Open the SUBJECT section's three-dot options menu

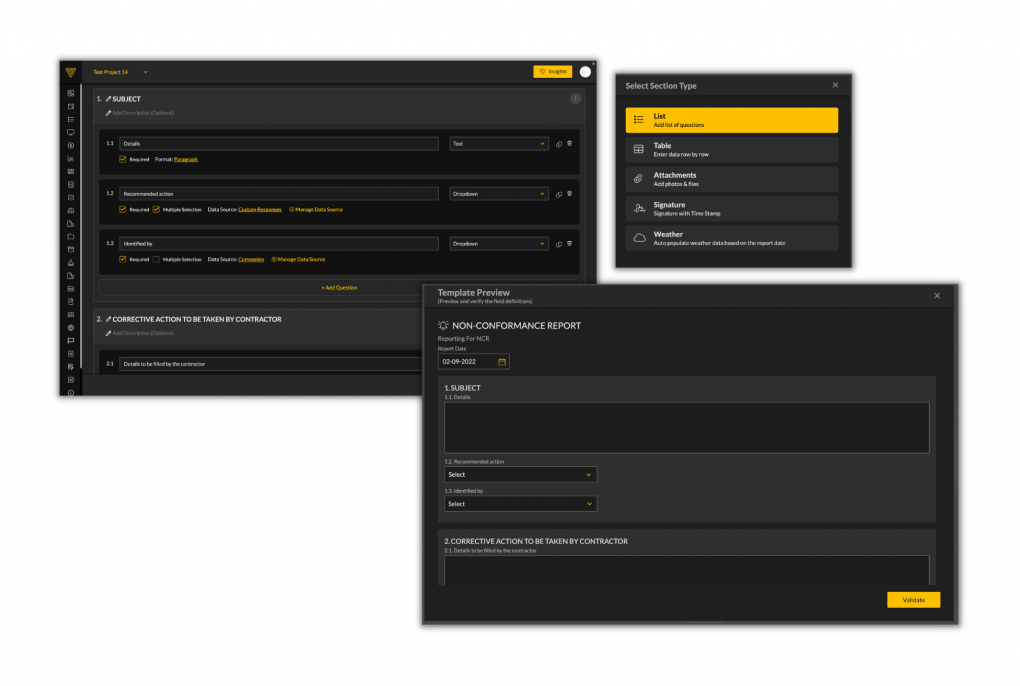click(575, 99)
